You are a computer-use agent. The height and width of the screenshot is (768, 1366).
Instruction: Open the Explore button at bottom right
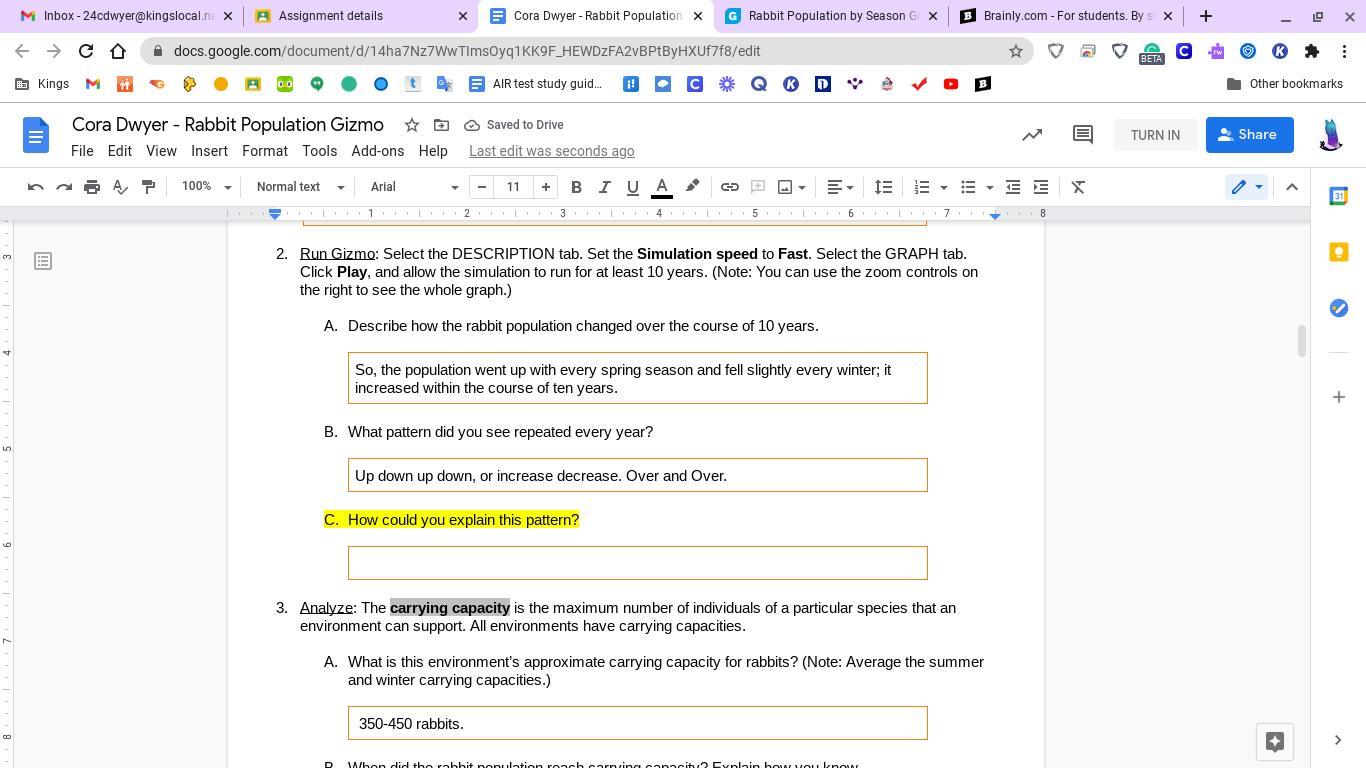1275,742
